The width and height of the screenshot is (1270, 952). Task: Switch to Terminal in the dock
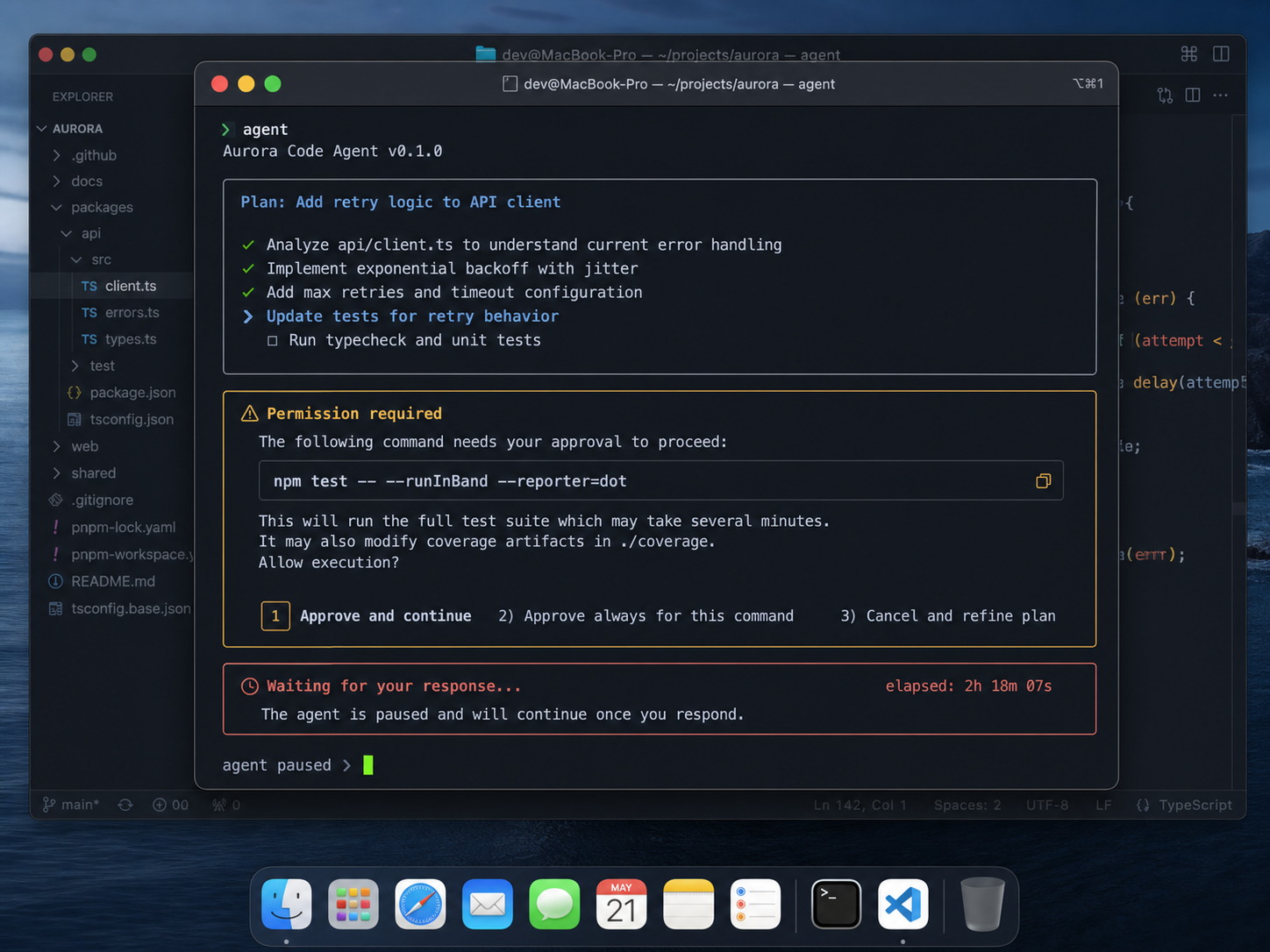click(x=836, y=904)
